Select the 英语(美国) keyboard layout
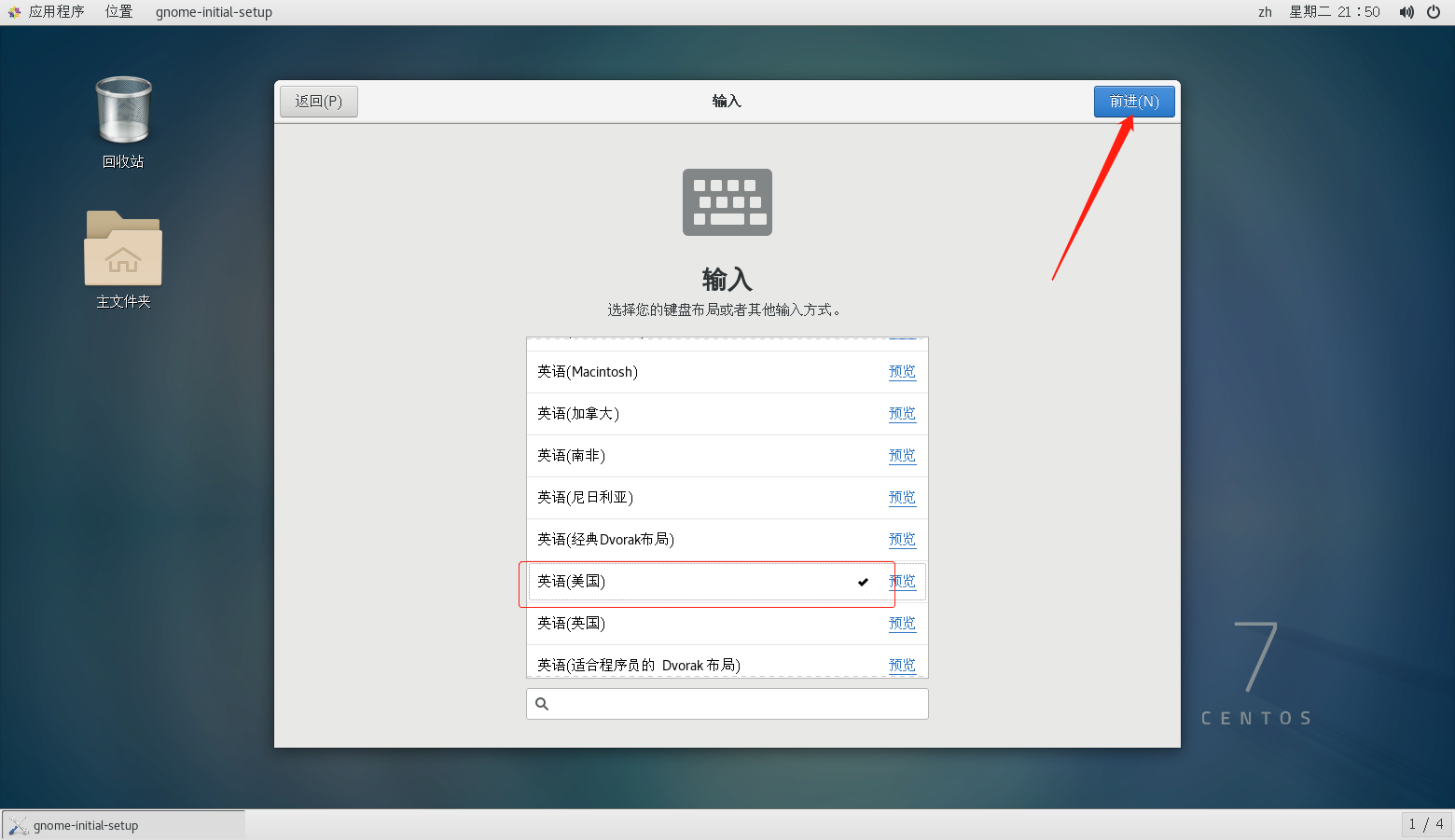The width and height of the screenshot is (1455, 840). (x=727, y=582)
